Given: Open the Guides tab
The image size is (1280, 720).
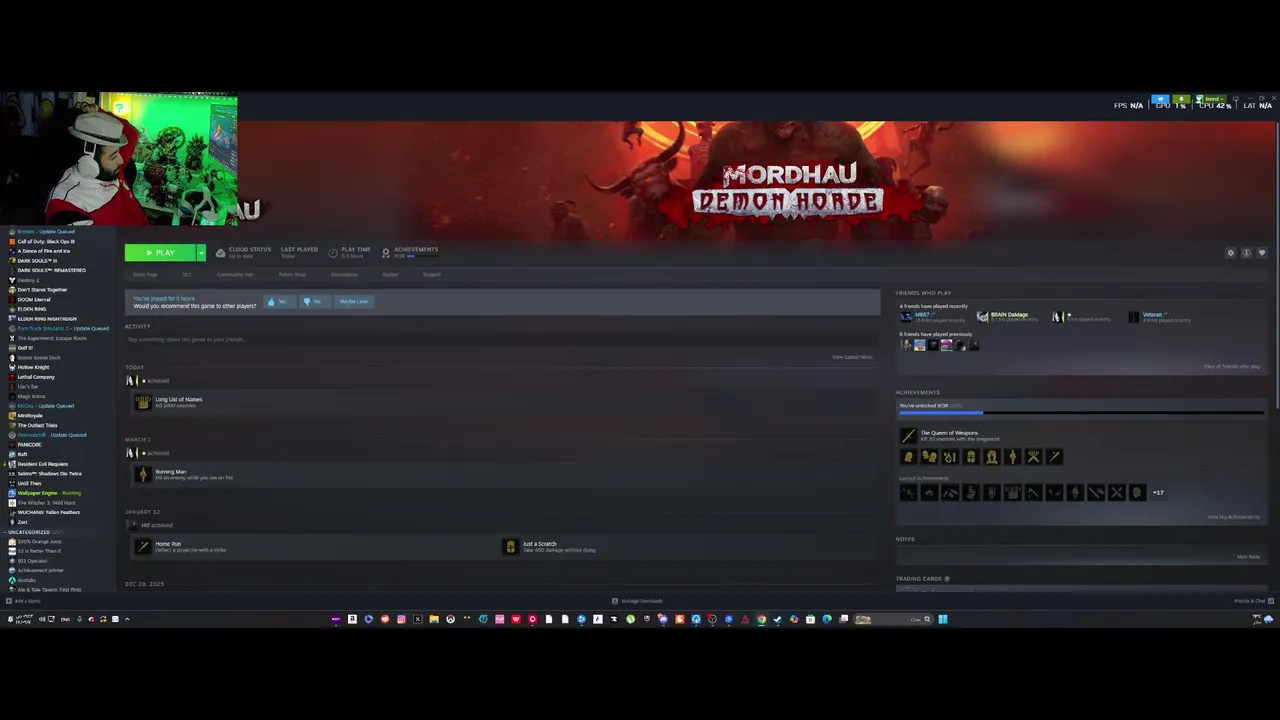Looking at the screenshot, I should point(390,274).
